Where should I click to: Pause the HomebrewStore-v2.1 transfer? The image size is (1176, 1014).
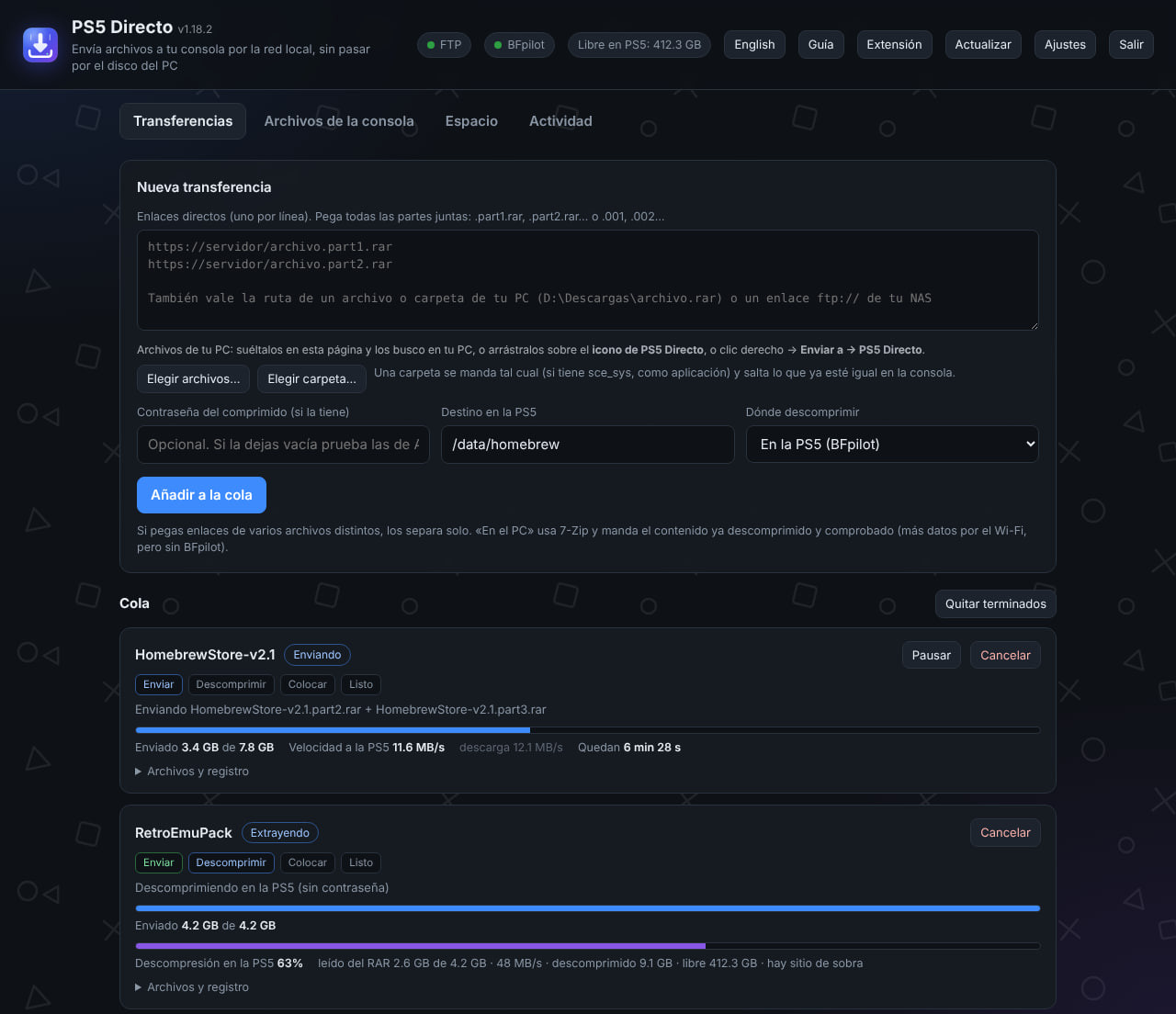[x=932, y=655]
